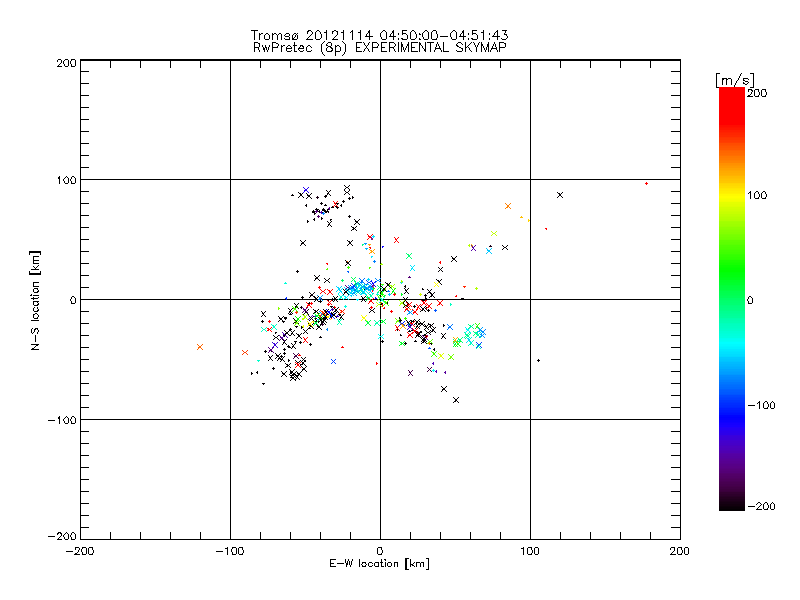800x600 pixels.
Task: Click the black X marker near 120 km east
Action: pos(560,195)
